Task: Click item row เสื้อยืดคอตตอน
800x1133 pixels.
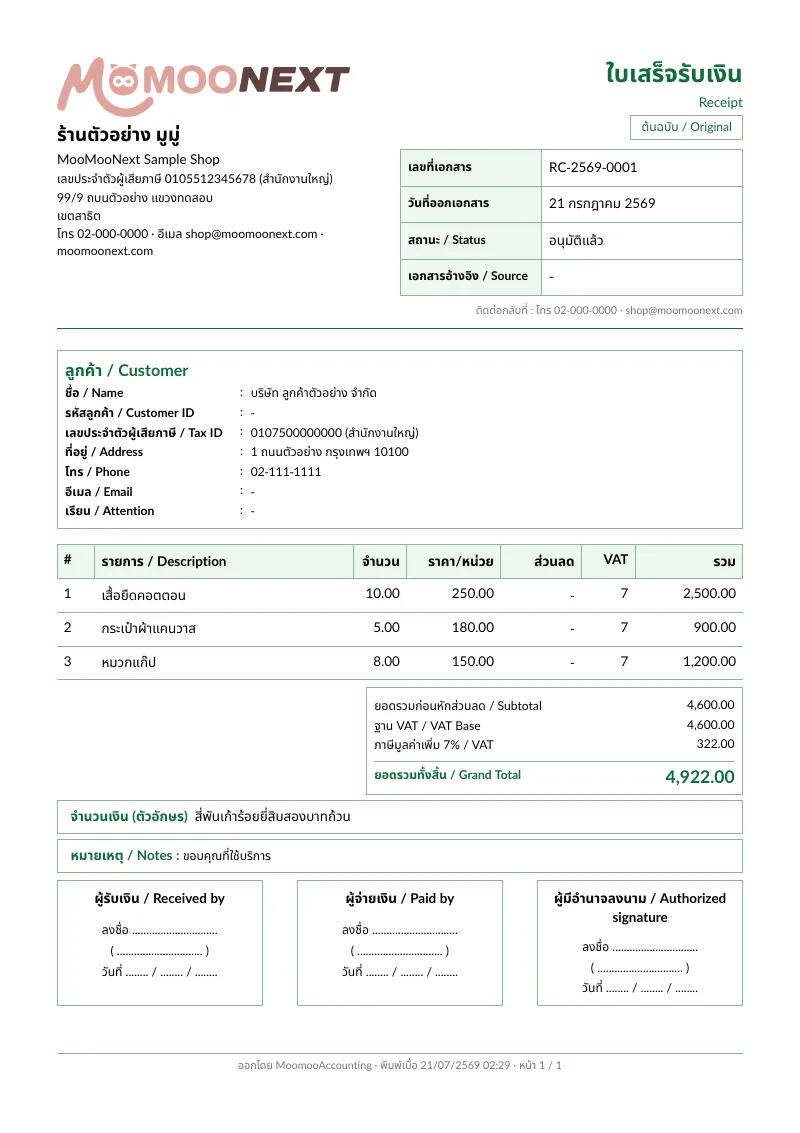Action: click(x=400, y=595)
